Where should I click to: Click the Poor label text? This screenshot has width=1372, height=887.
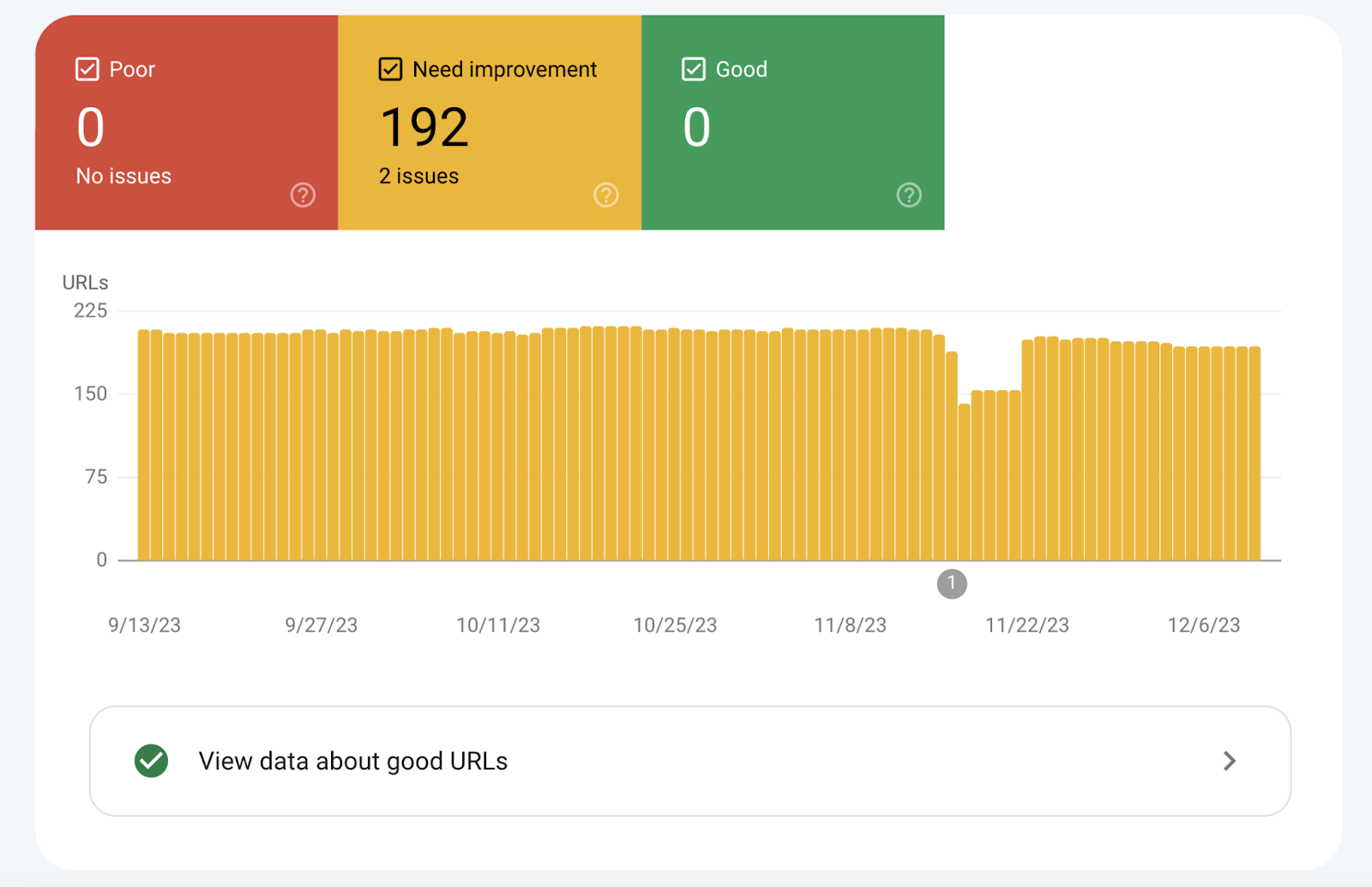pyautogui.click(x=132, y=69)
